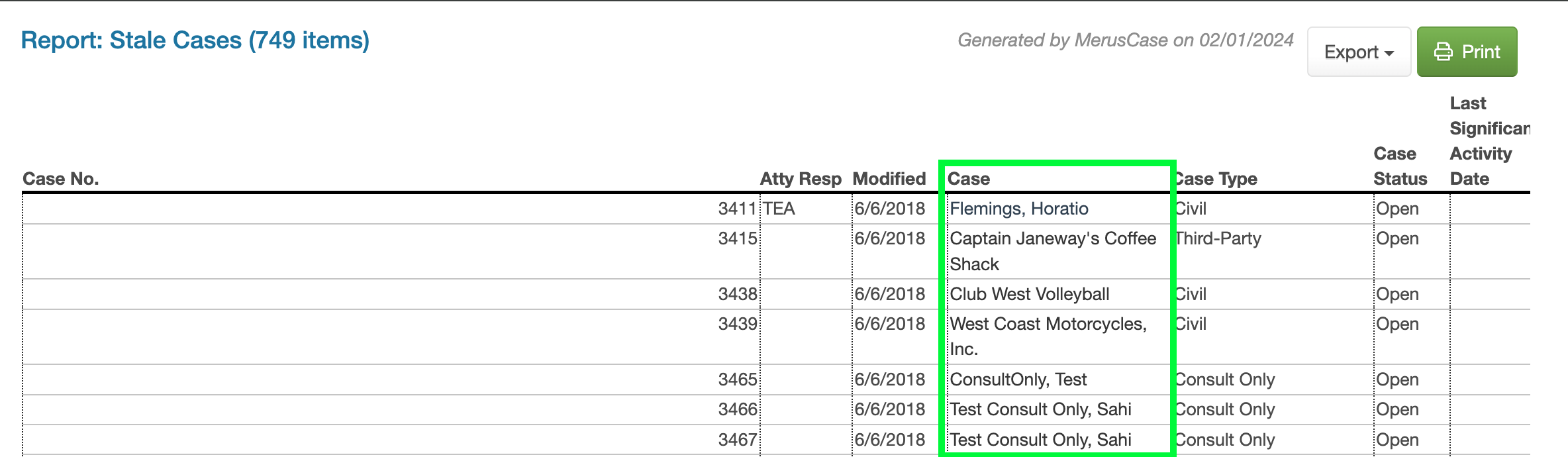The height and width of the screenshot is (457, 1568).
Task: Click the Export dropdown caret arrow
Action: pyautogui.click(x=1389, y=53)
